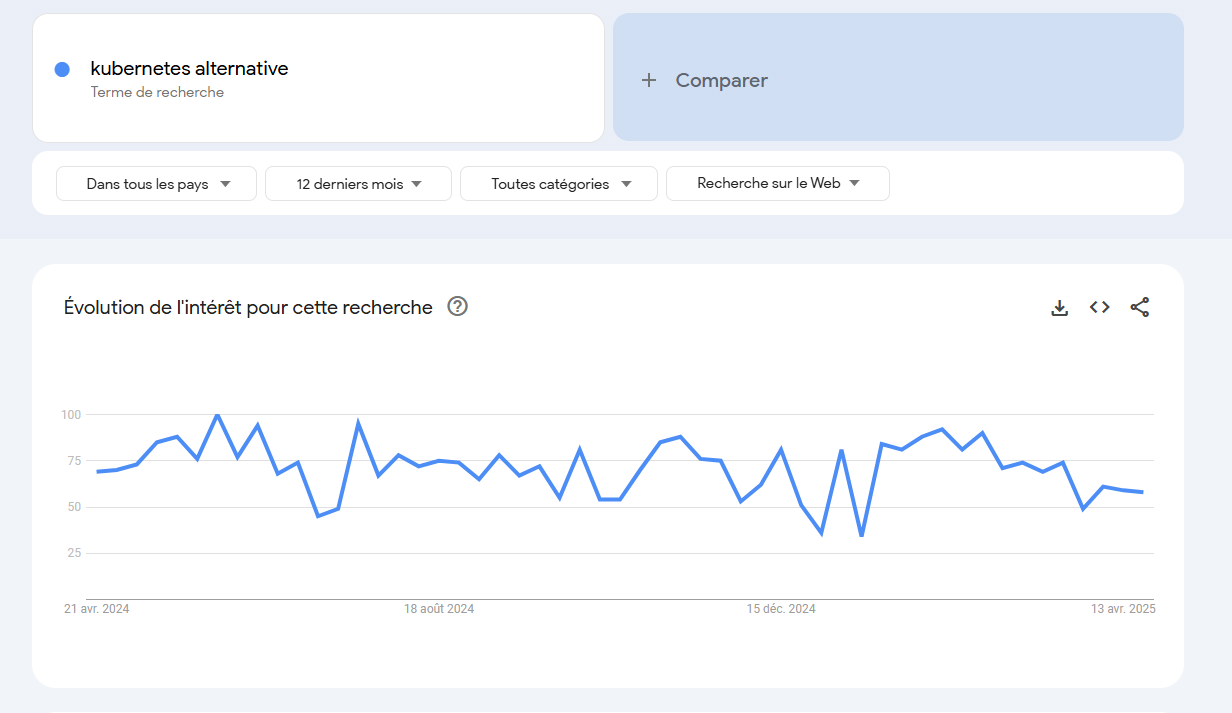The image size is (1232, 713).
Task: Click the plus icon beside Comparer
Action: pyautogui.click(x=649, y=80)
